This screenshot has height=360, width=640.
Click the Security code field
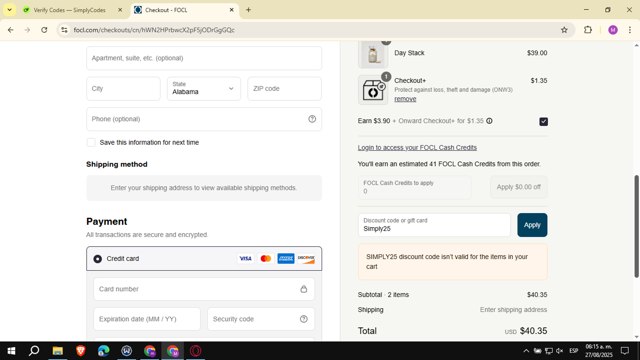tap(261, 319)
